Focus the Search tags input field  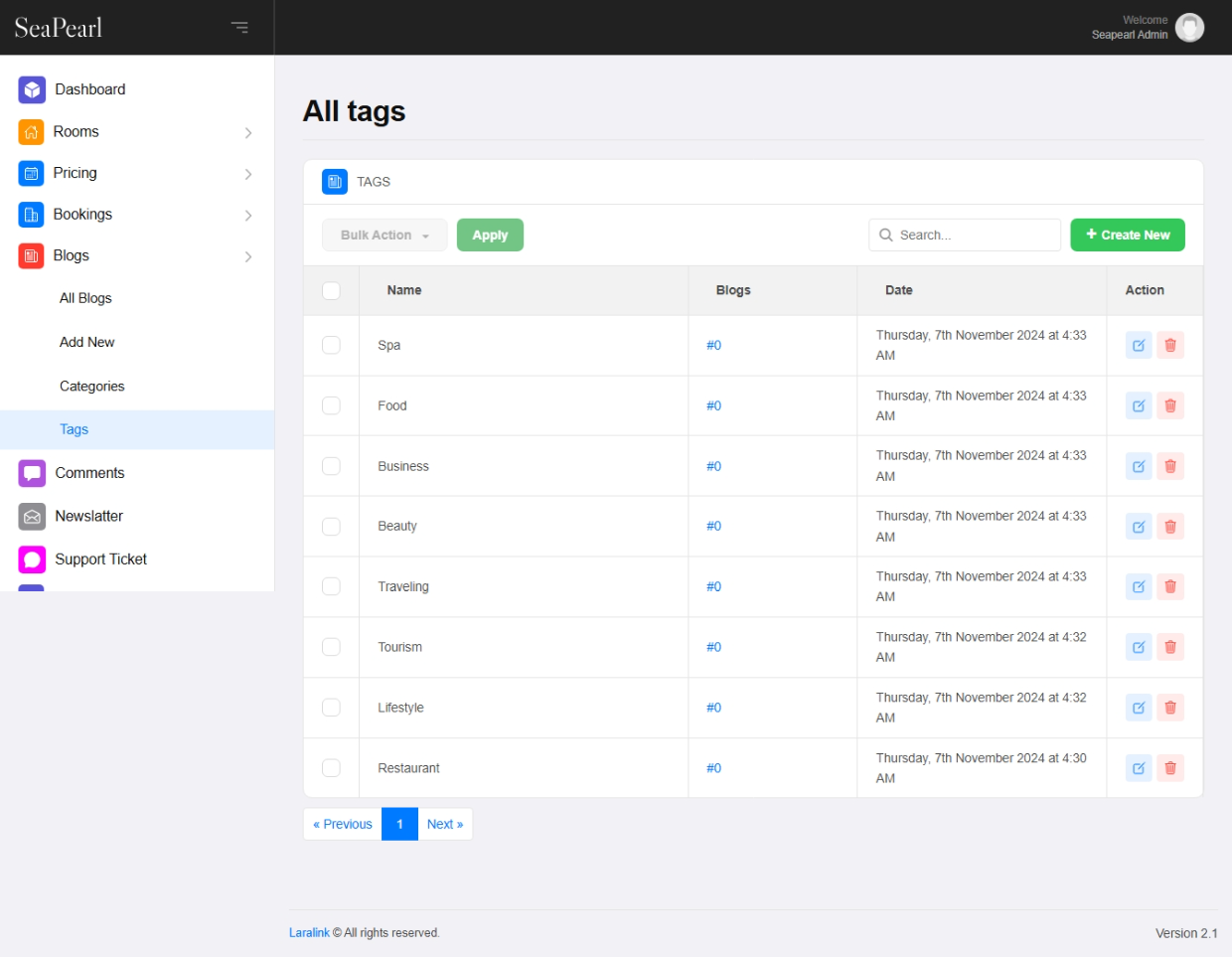(x=974, y=236)
